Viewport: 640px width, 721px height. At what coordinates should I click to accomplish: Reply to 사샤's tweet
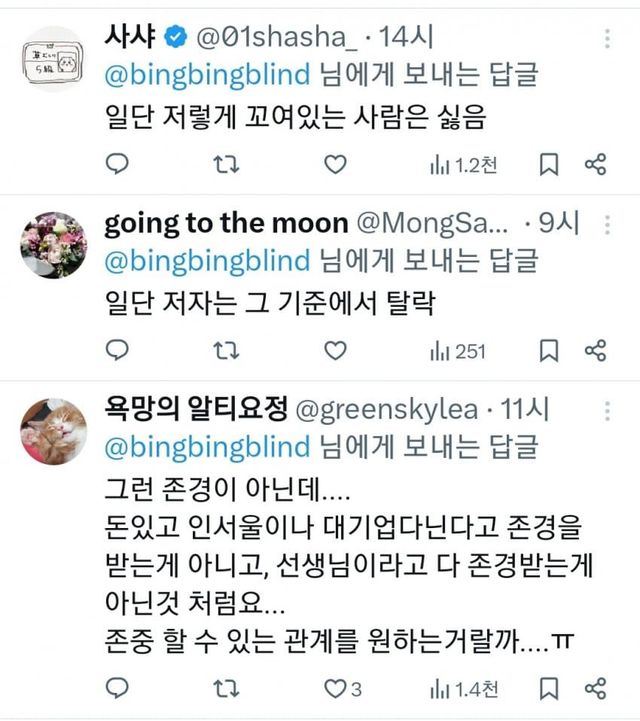tap(117, 165)
